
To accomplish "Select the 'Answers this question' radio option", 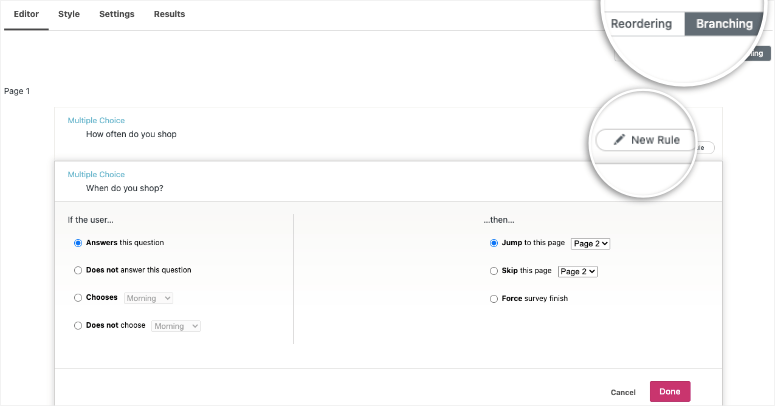I will click(x=78, y=243).
